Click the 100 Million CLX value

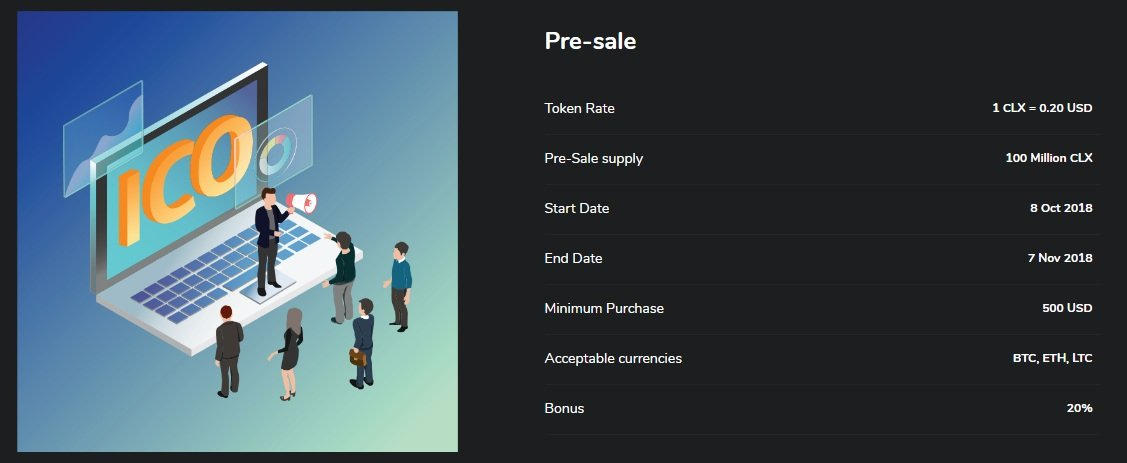pos(1049,157)
